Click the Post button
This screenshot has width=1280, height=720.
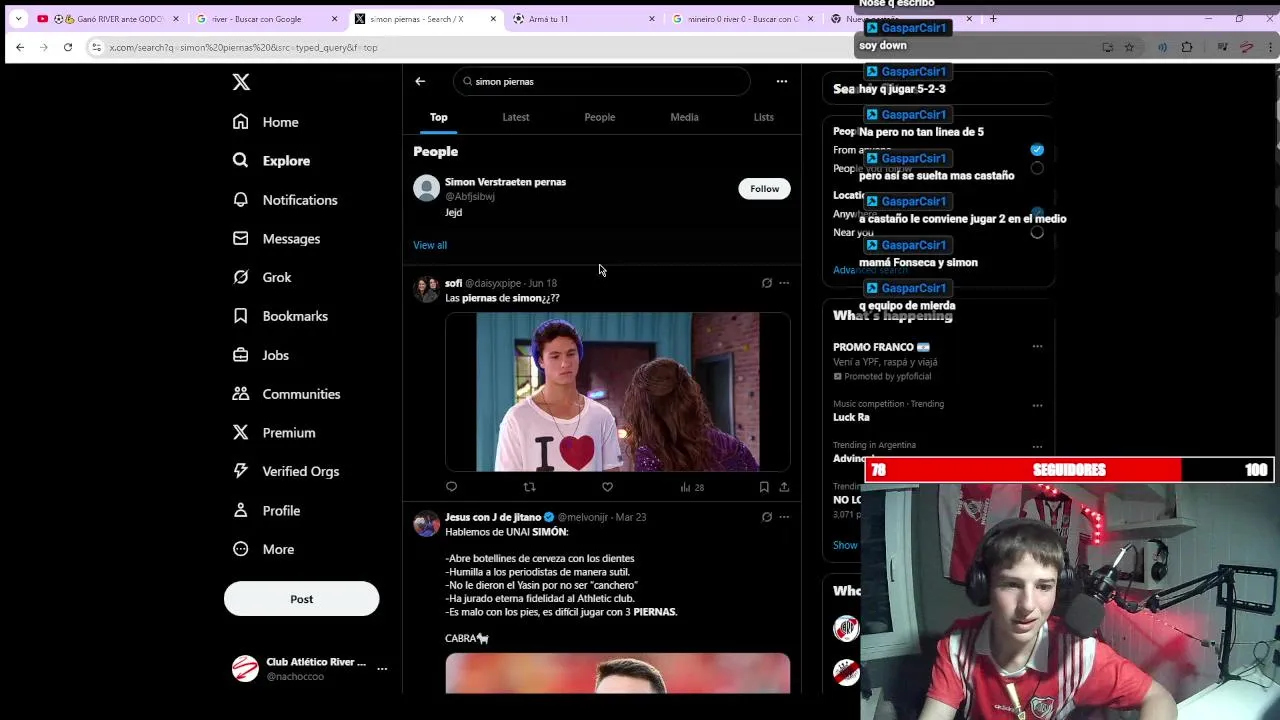[x=301, y=599]
